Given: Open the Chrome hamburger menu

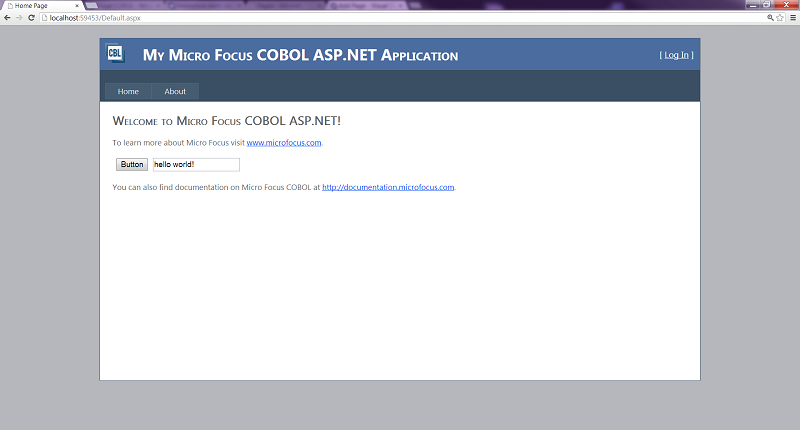Looking at the screenshot, I should 793,18.
